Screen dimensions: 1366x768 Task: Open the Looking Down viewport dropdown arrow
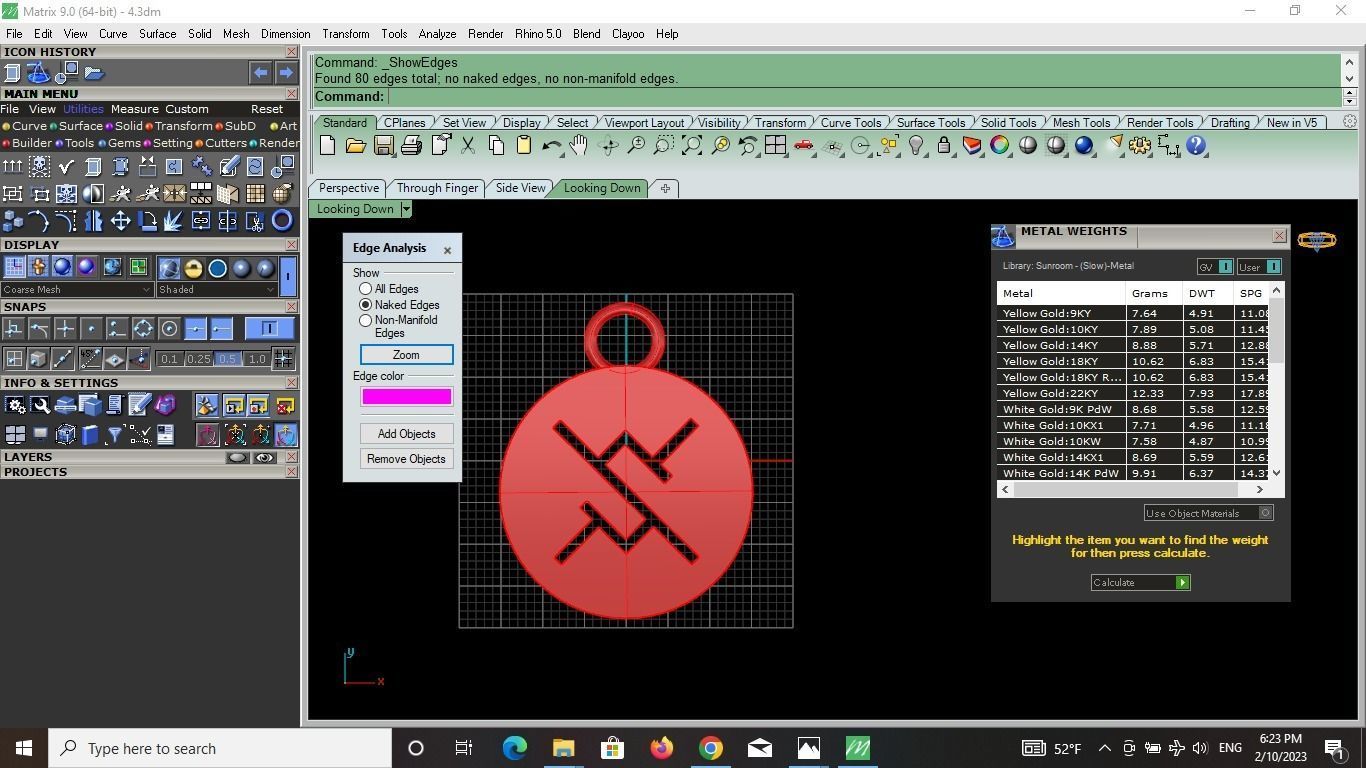(405, 209)
